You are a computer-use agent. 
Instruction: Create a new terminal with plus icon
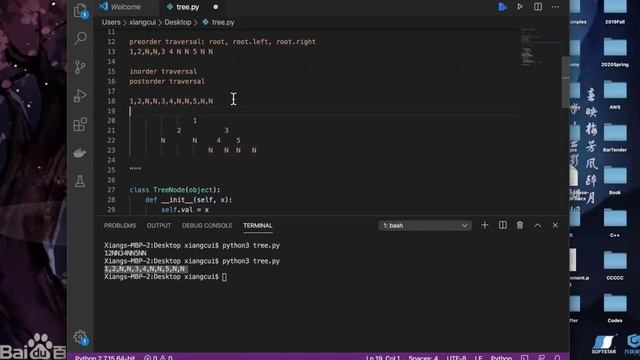(x=484, y=225)
